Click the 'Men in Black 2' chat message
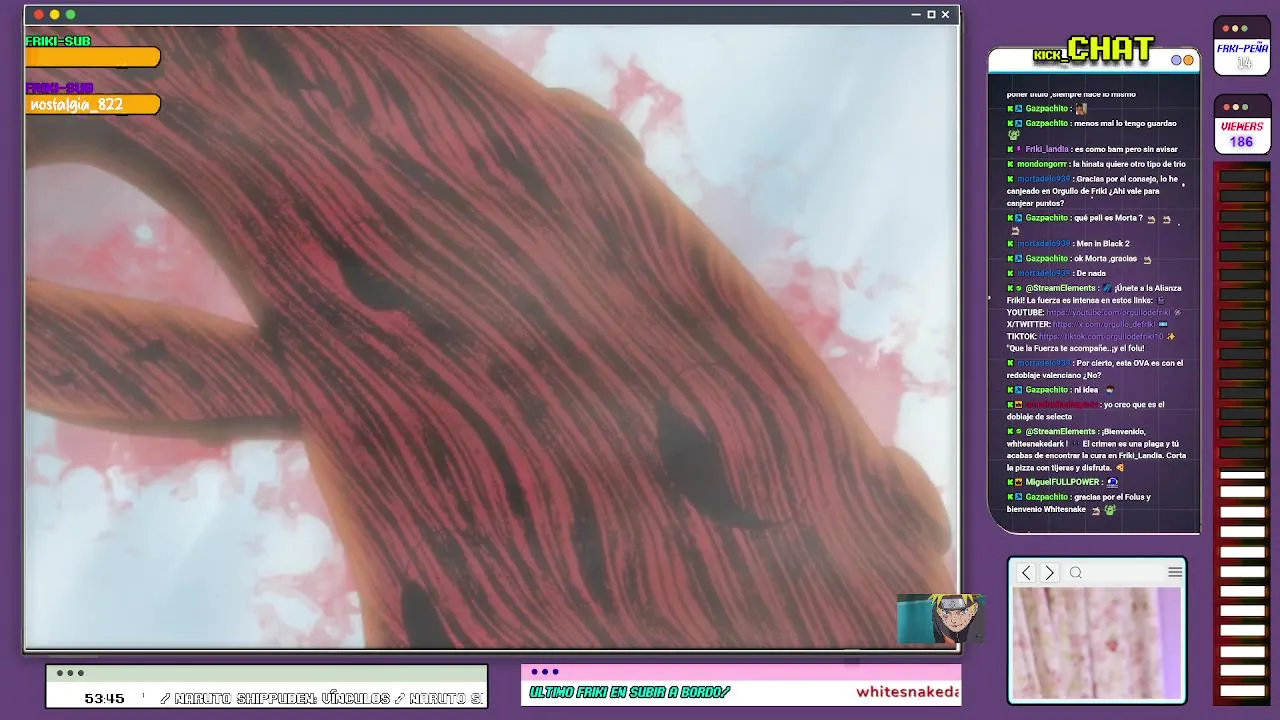 [1103, 243]
